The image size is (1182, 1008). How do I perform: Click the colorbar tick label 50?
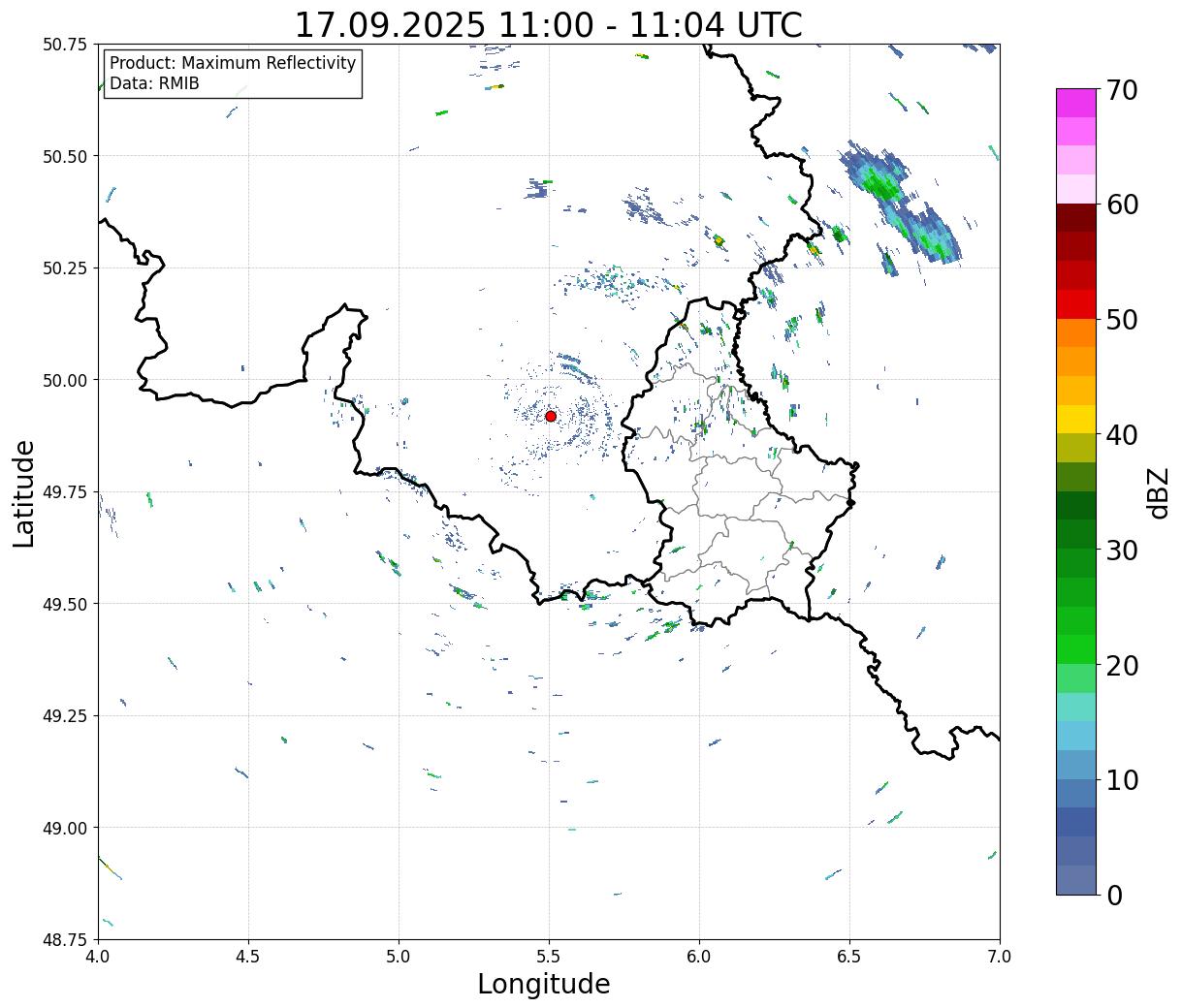[x=1122, y=320]
